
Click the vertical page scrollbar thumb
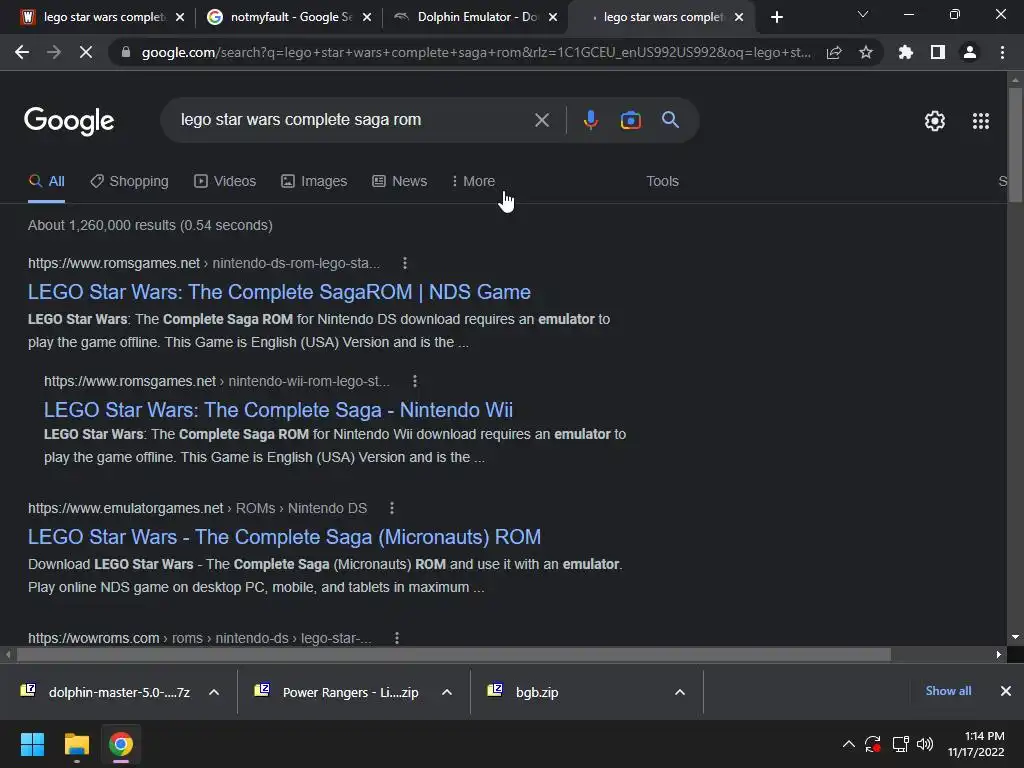point(1015,144)
